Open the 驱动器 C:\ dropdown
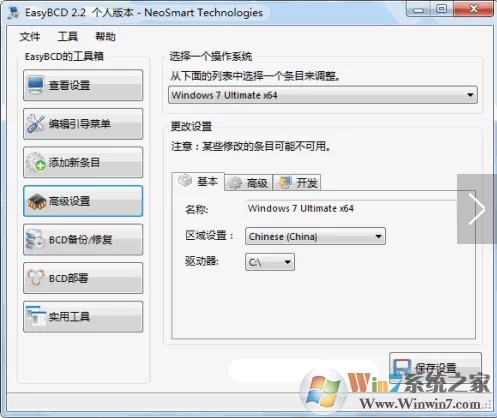The image size is (497, 418). pyautogui.click(x=270, y=262)
